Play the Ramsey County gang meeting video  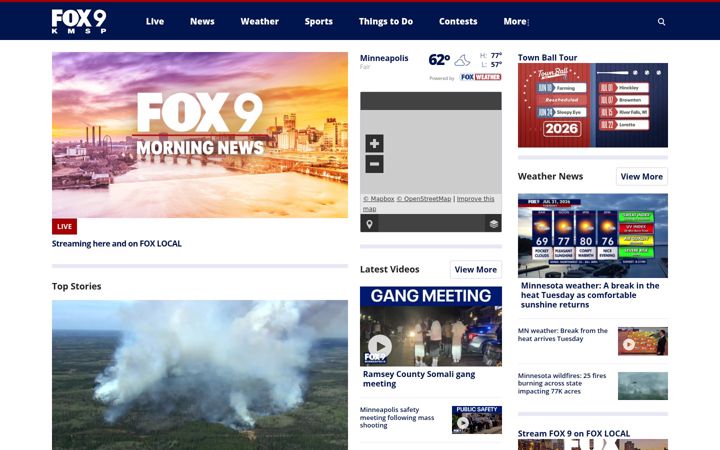pos(380,346)
